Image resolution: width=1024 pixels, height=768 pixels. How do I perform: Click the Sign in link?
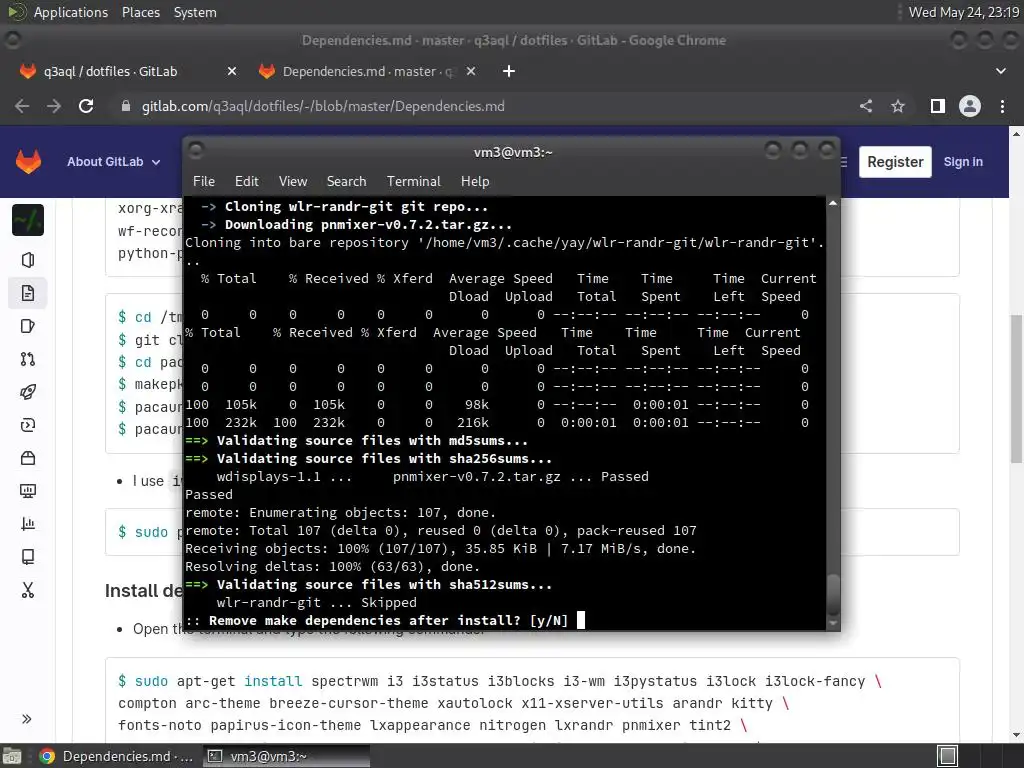(963, 162)
